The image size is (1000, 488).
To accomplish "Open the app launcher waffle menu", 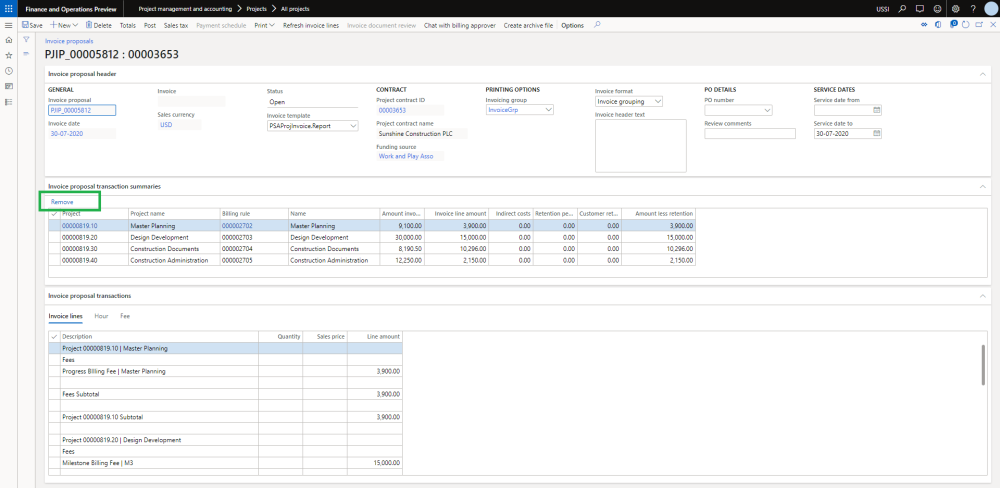I will click(9, 8).
